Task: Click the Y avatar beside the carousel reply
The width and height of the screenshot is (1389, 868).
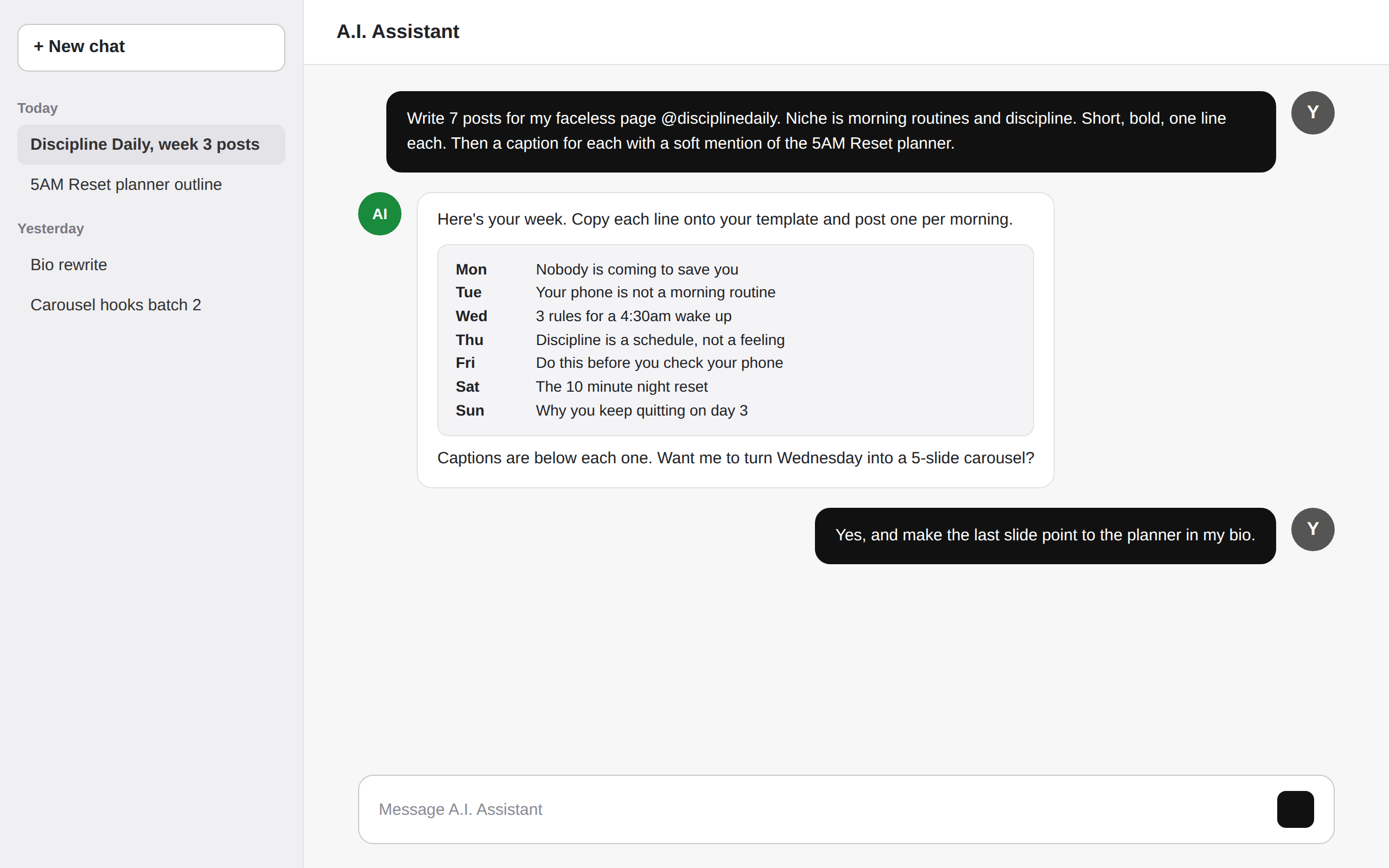Action: click(x=1312, y=529)
